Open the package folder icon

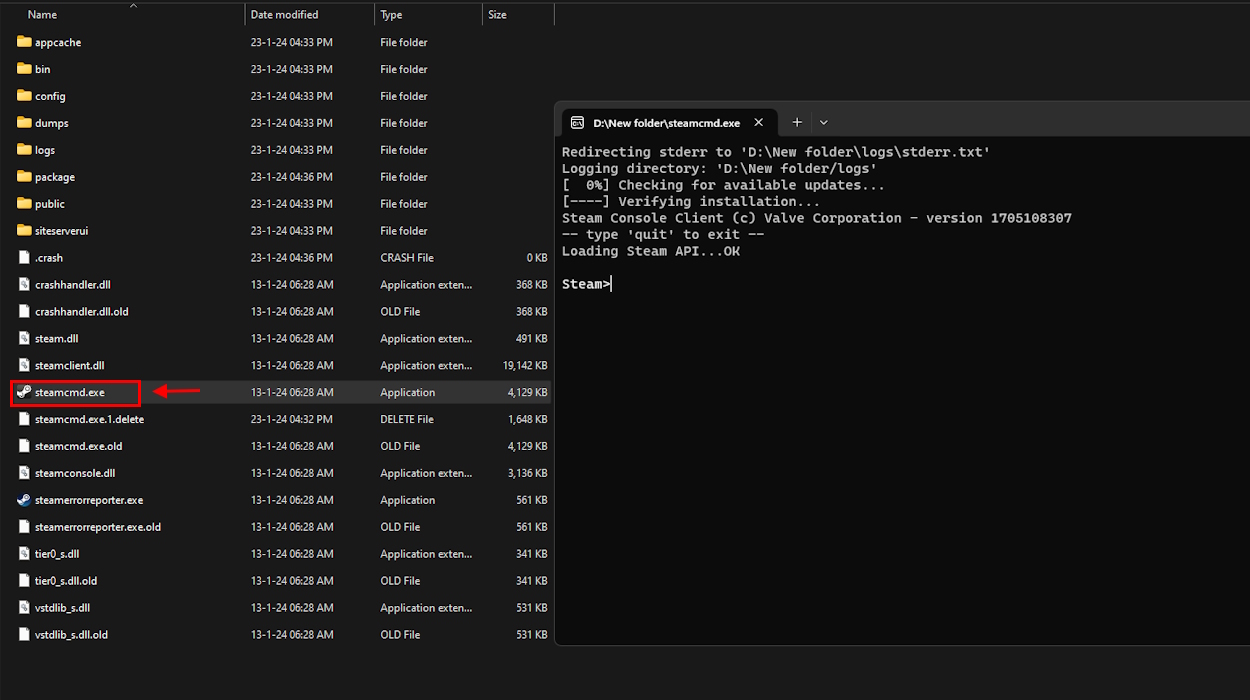24,176
